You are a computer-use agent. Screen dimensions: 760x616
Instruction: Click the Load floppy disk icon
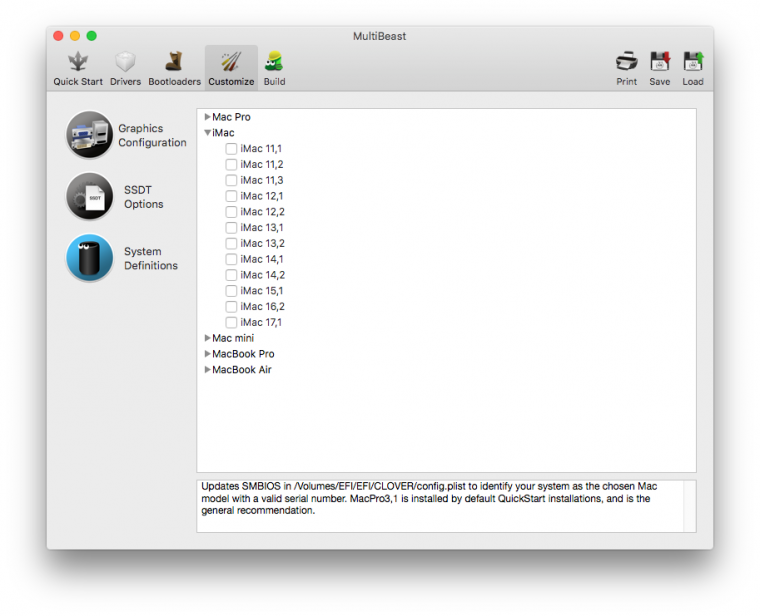[x=693, y=62]
